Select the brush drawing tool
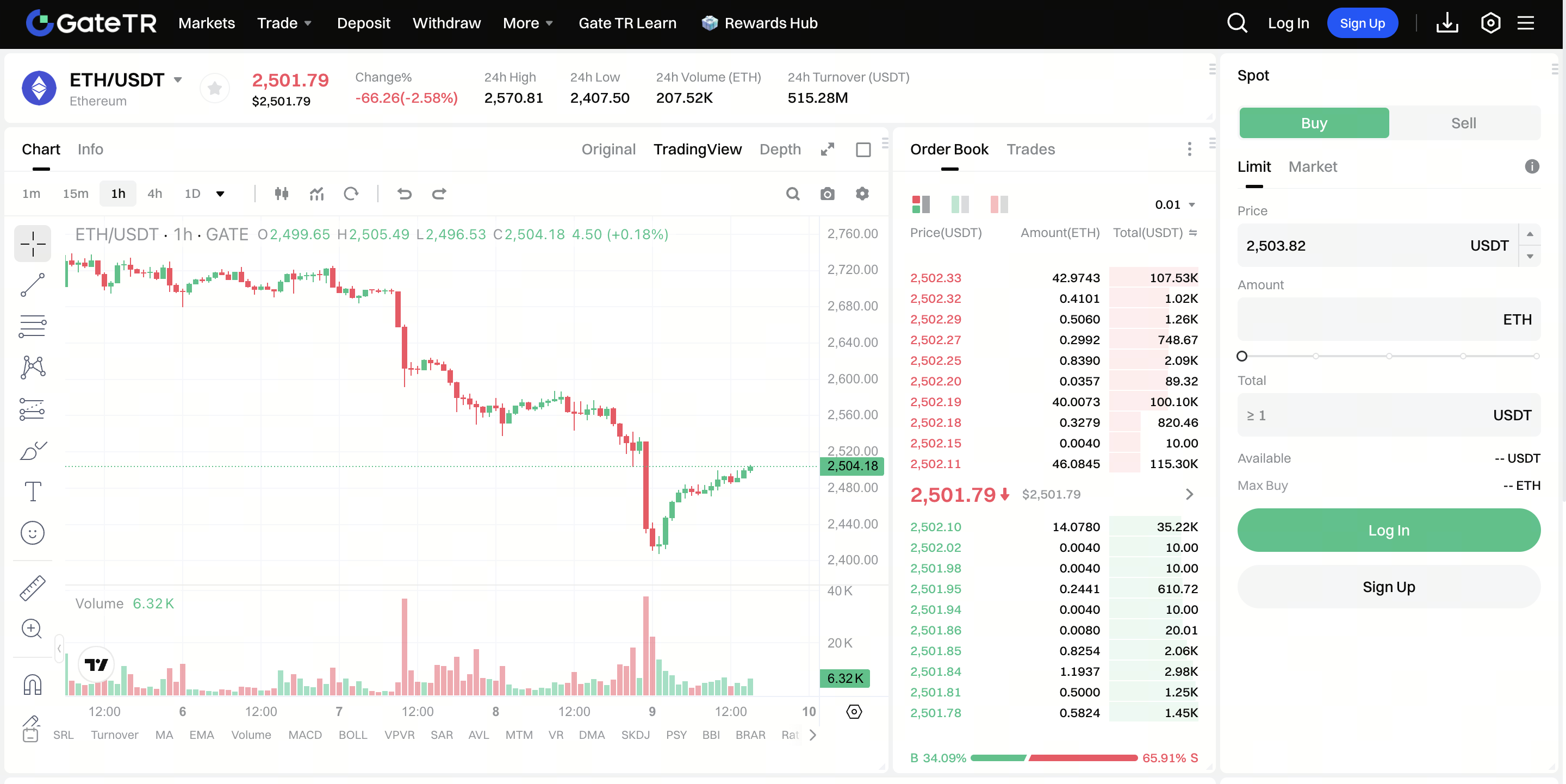The image size is (1566, 784). 33,450
